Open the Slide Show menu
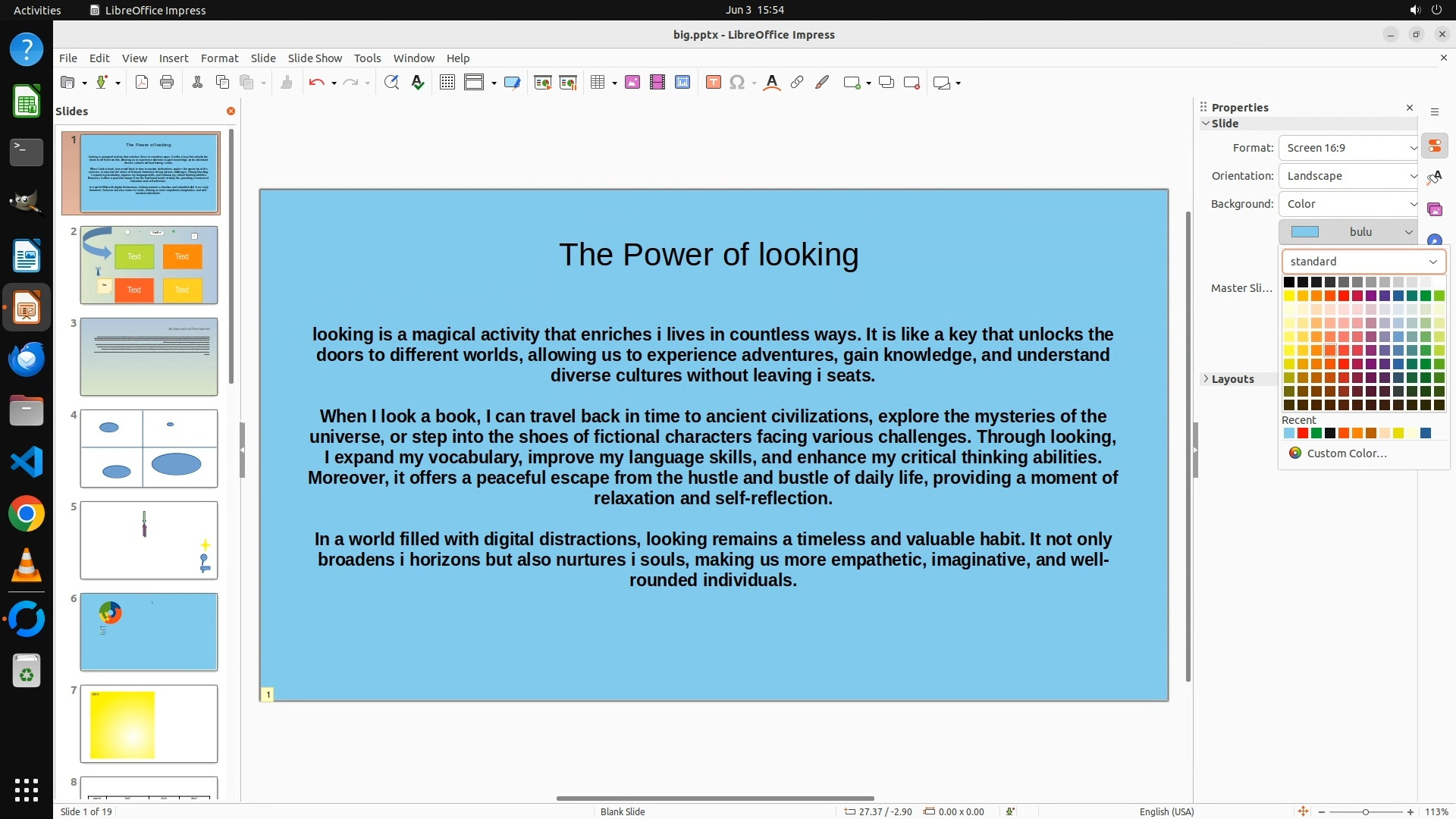Screen dimensions: 1456x819 coord(315,58)
